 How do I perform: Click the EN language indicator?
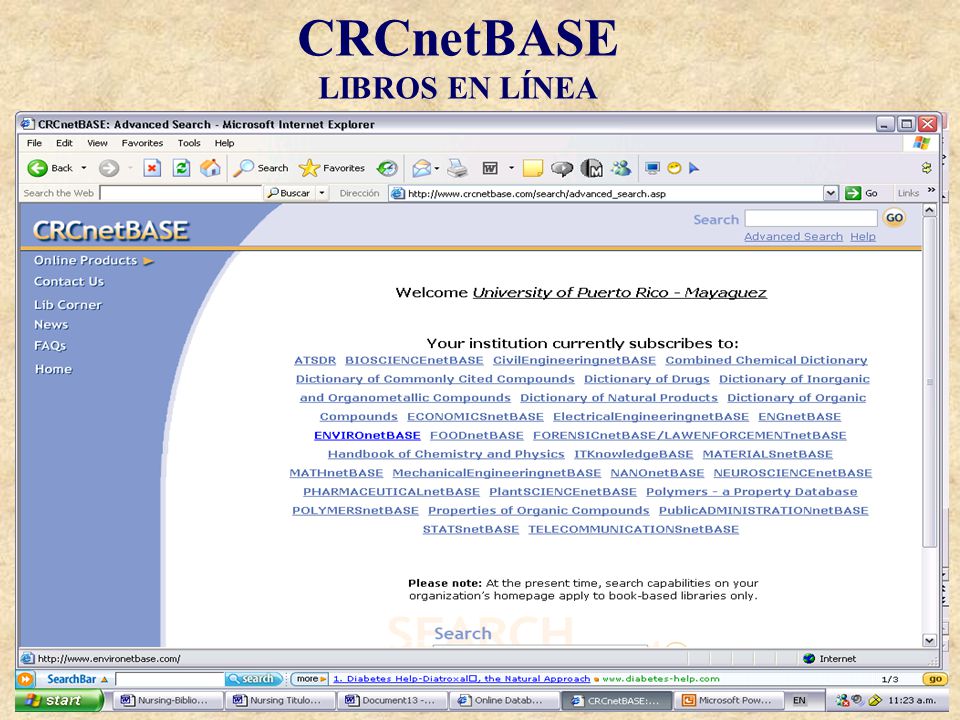800,700
